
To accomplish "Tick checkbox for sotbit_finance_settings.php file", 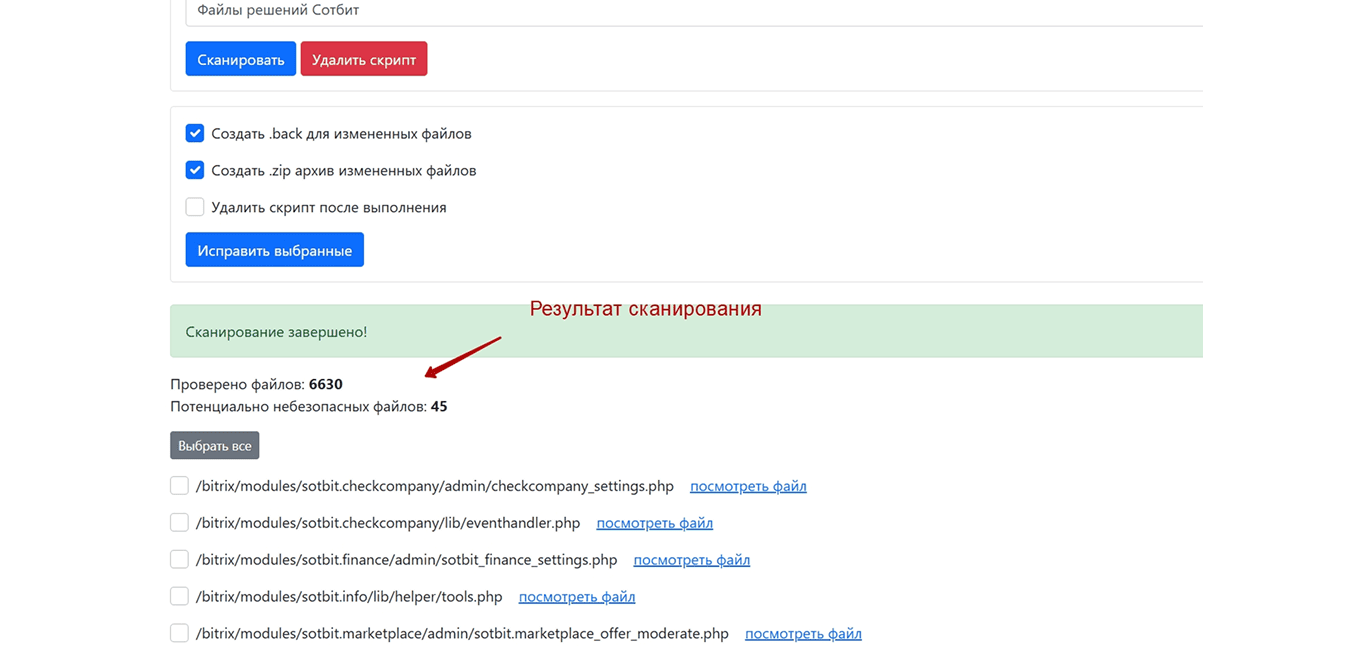I will (179, 559).
